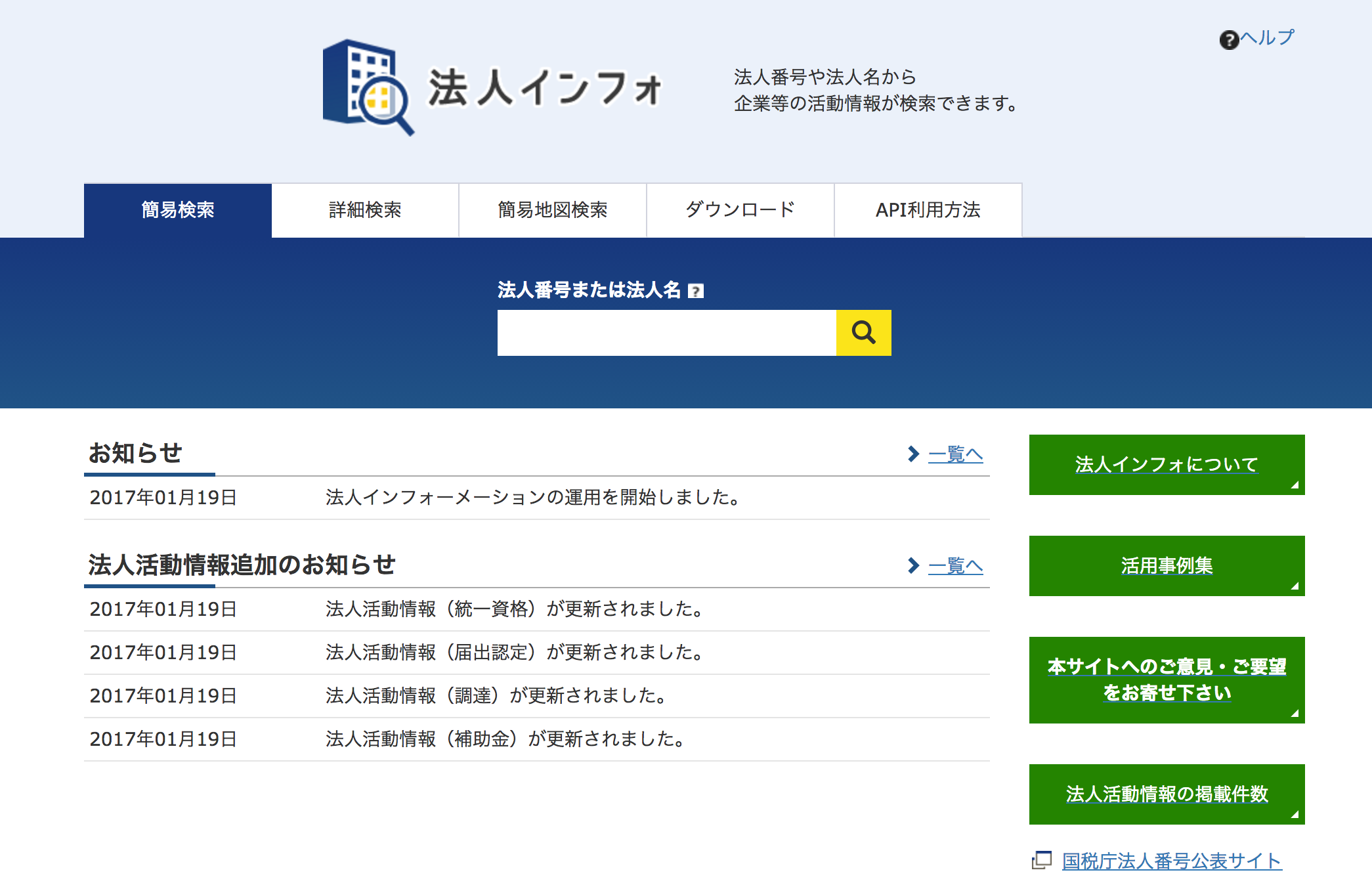This screenshot has height=885, width=1372.
Task: Click the お知らせ section heading
Action: (135, 453)
